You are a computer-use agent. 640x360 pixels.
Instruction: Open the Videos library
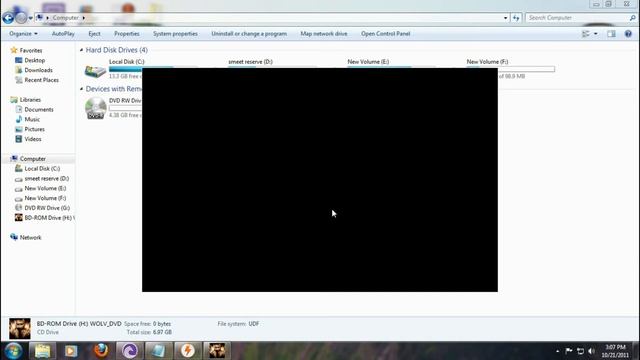click(x=33, y=139)
